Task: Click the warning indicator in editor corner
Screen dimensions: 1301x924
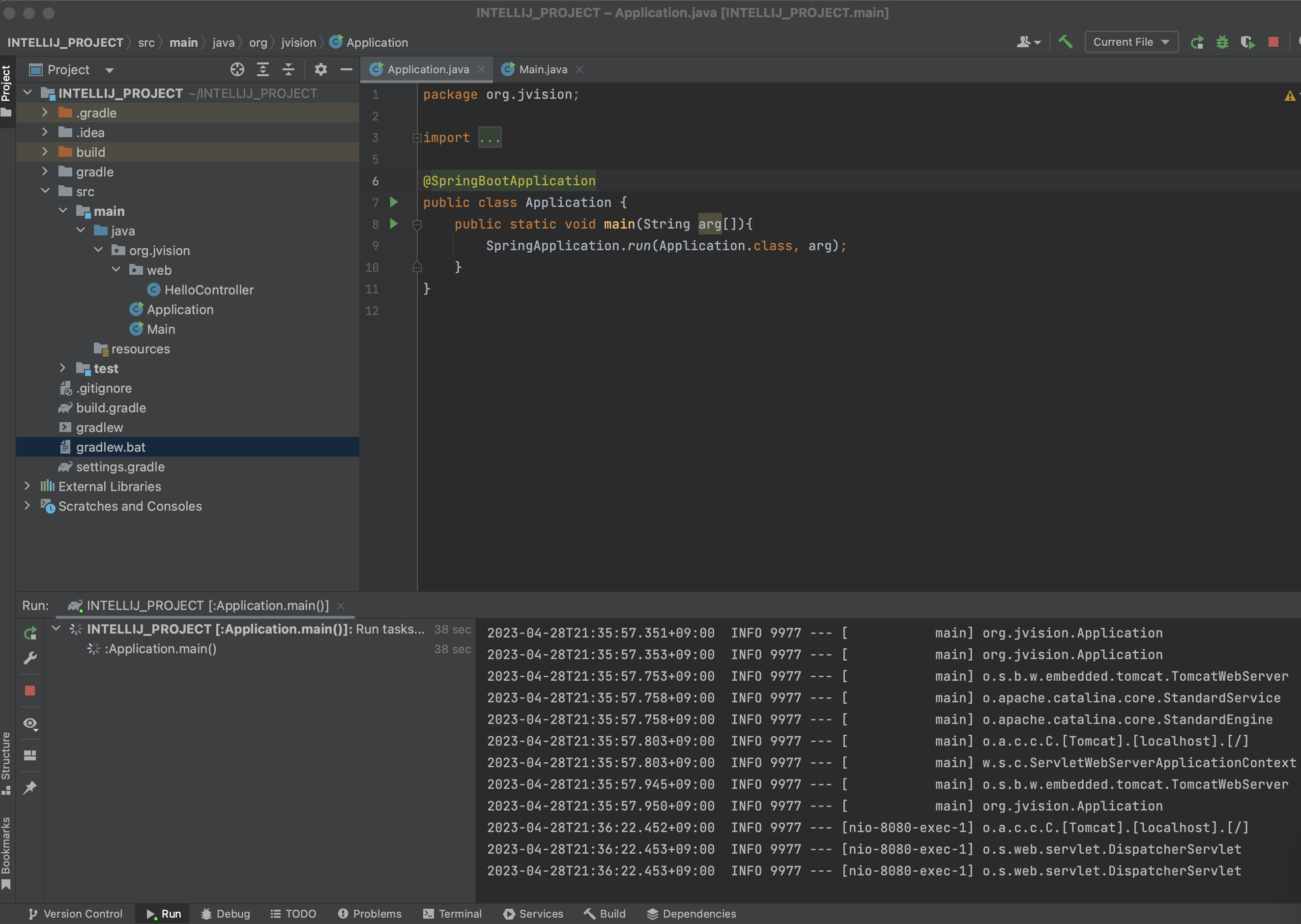Action: [x=1289, y=95]
